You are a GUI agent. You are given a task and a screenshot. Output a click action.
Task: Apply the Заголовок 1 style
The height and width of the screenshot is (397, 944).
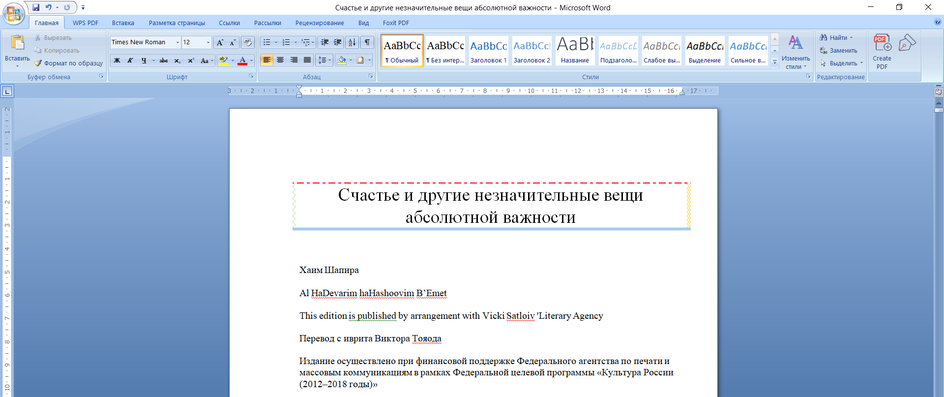click(x=488, y=51)
